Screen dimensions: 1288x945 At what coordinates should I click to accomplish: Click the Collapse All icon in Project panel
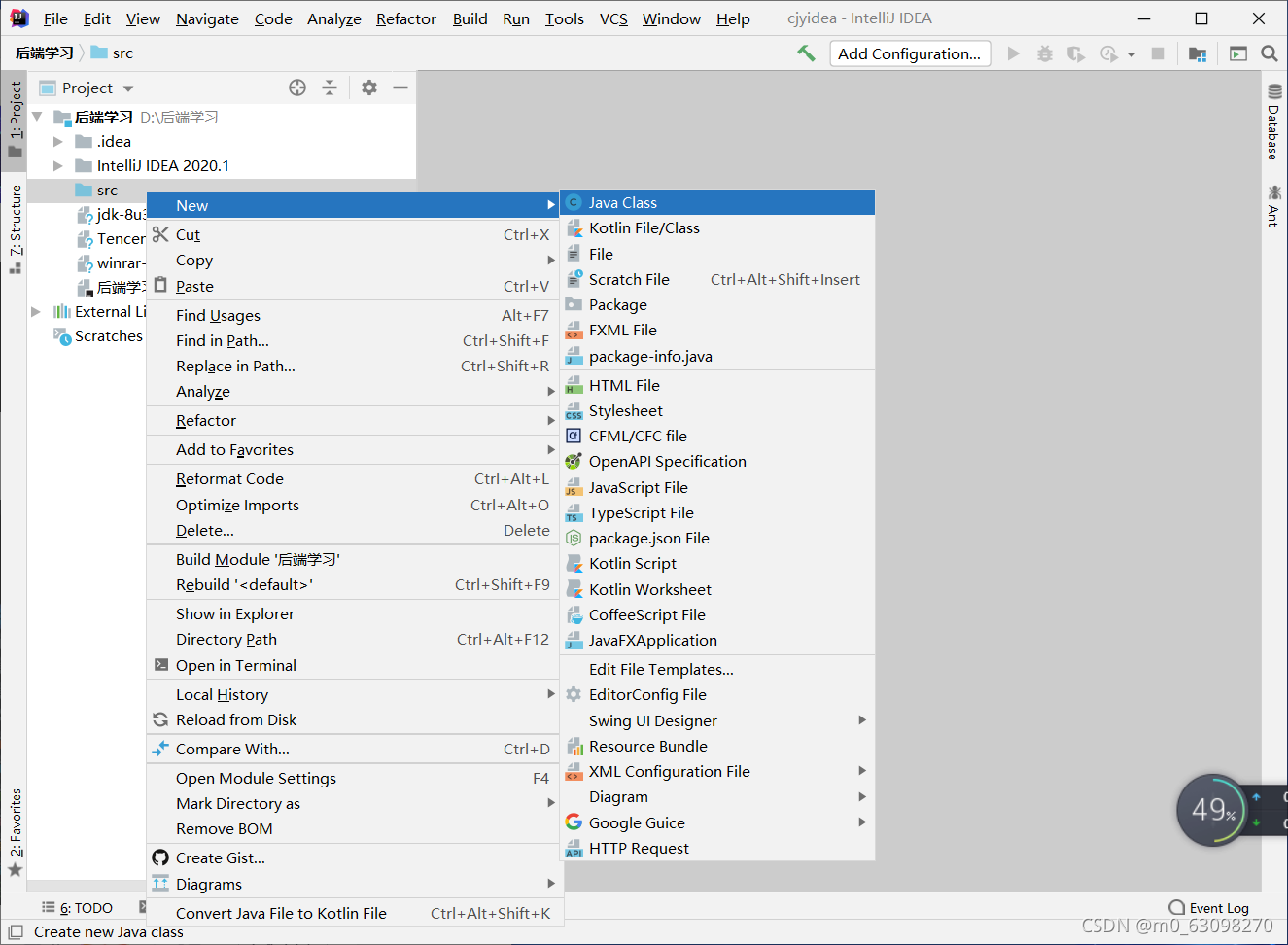pyautogui.click(x=330, y=87)
